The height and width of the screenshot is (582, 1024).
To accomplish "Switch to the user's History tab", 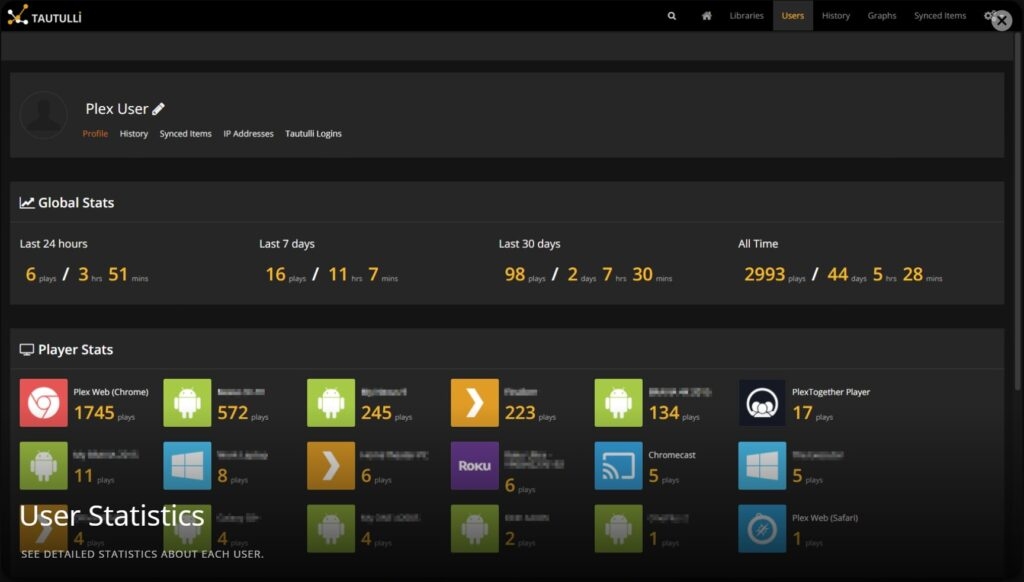I will (134, 133).
